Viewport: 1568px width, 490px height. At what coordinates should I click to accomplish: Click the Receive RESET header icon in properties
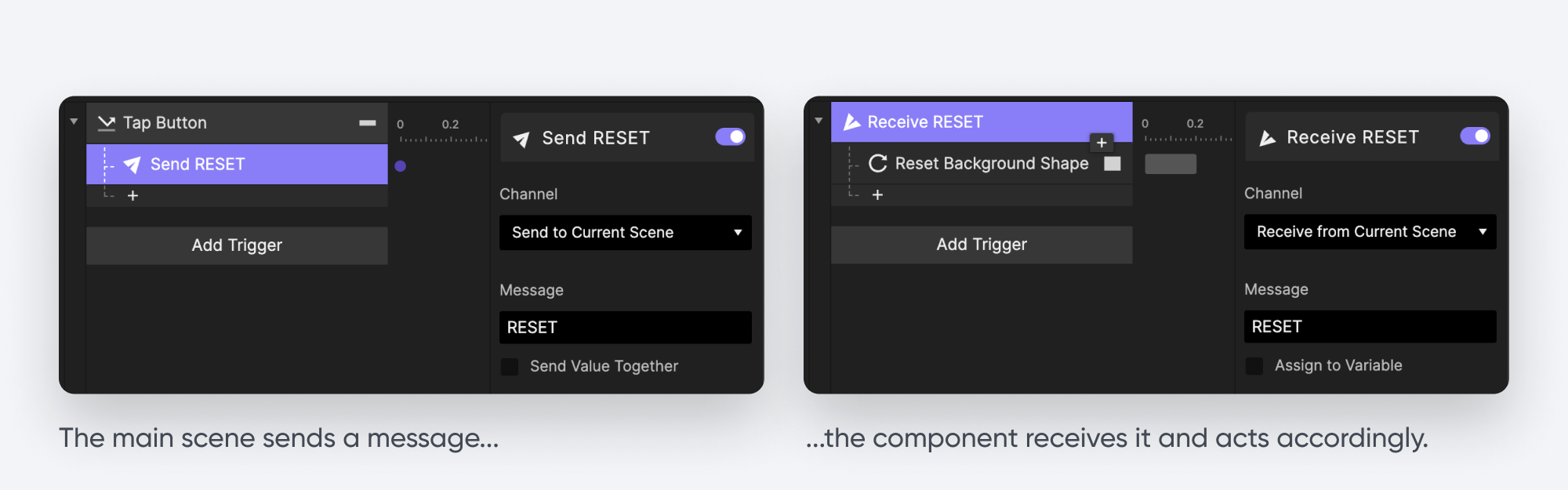click(1267, 138)
